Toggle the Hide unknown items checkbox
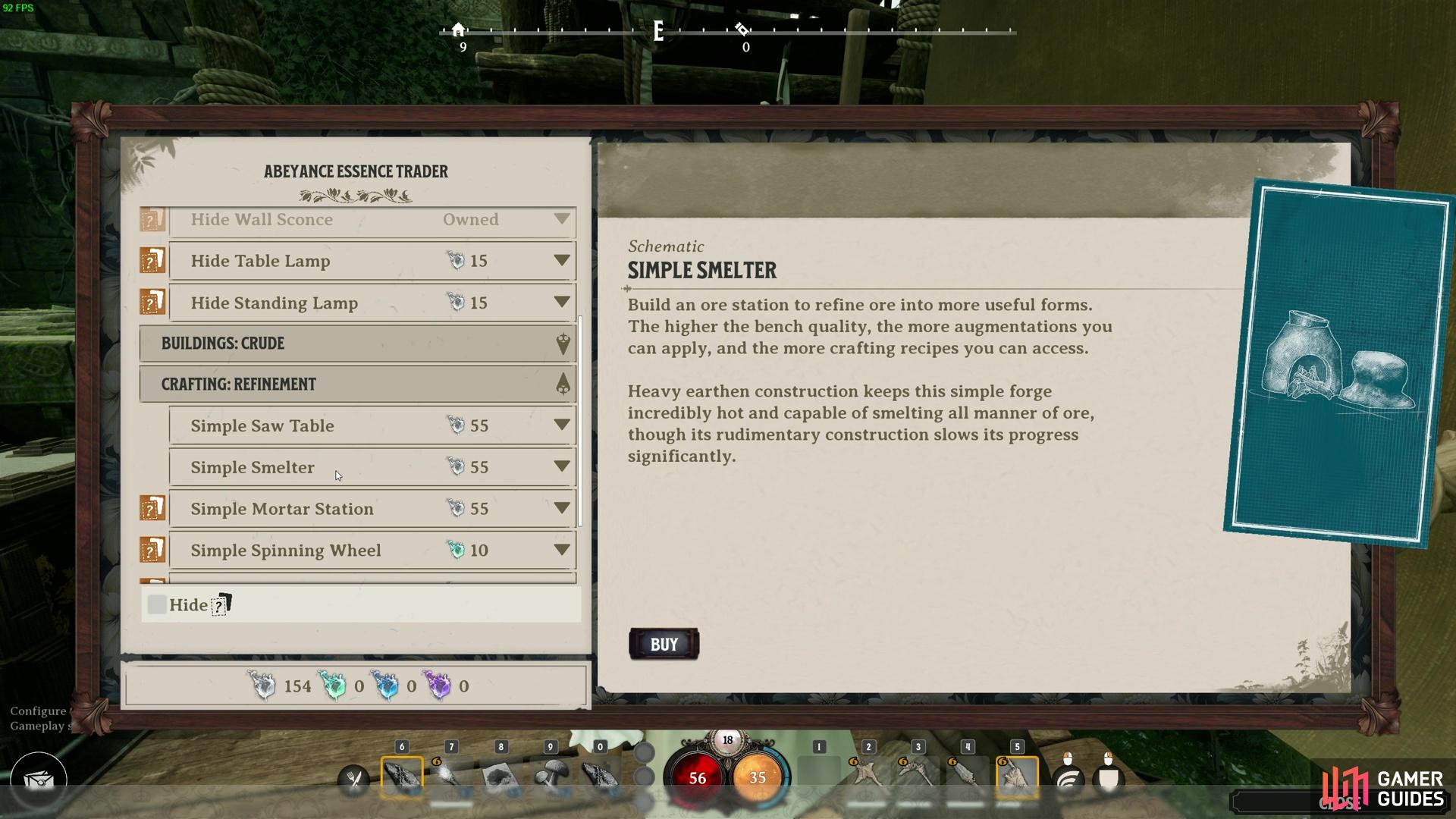1456x819 pixels. click(x=156, y=605)
